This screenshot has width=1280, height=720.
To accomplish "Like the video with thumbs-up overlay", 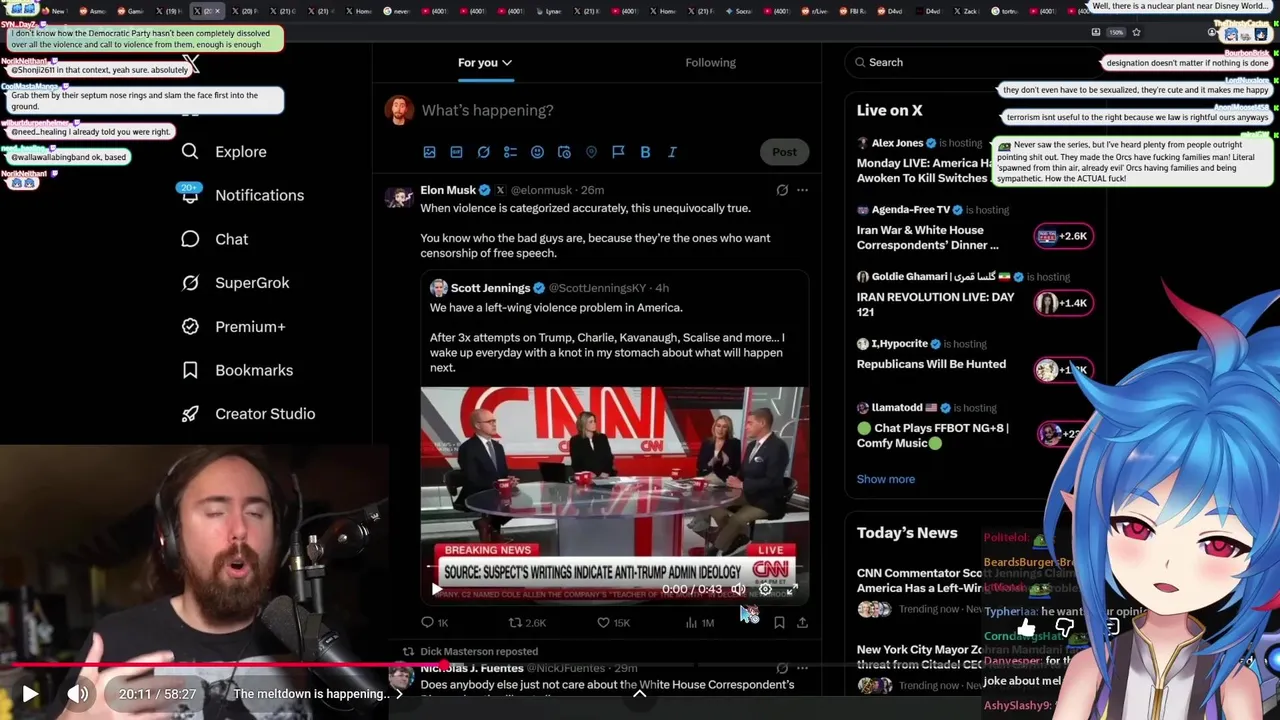I will tap(1027, 628).
